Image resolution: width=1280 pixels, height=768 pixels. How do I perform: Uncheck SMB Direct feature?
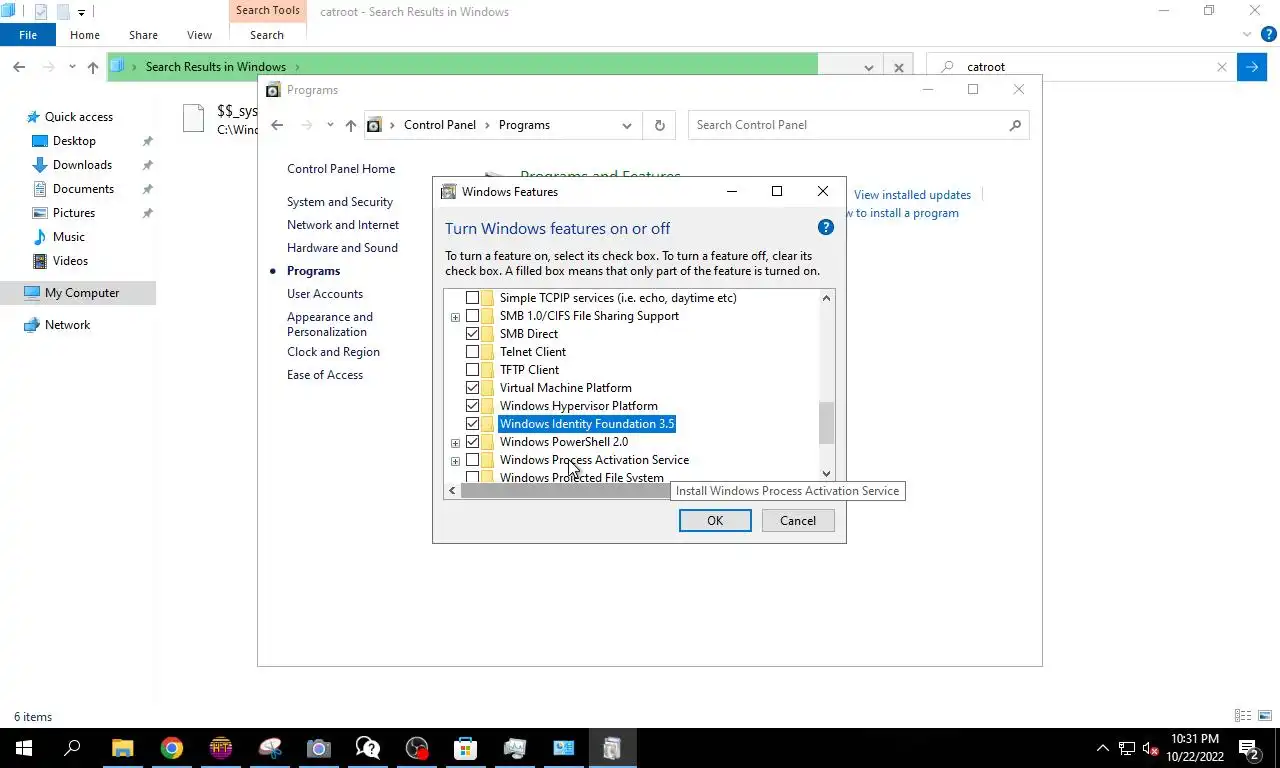472,334
